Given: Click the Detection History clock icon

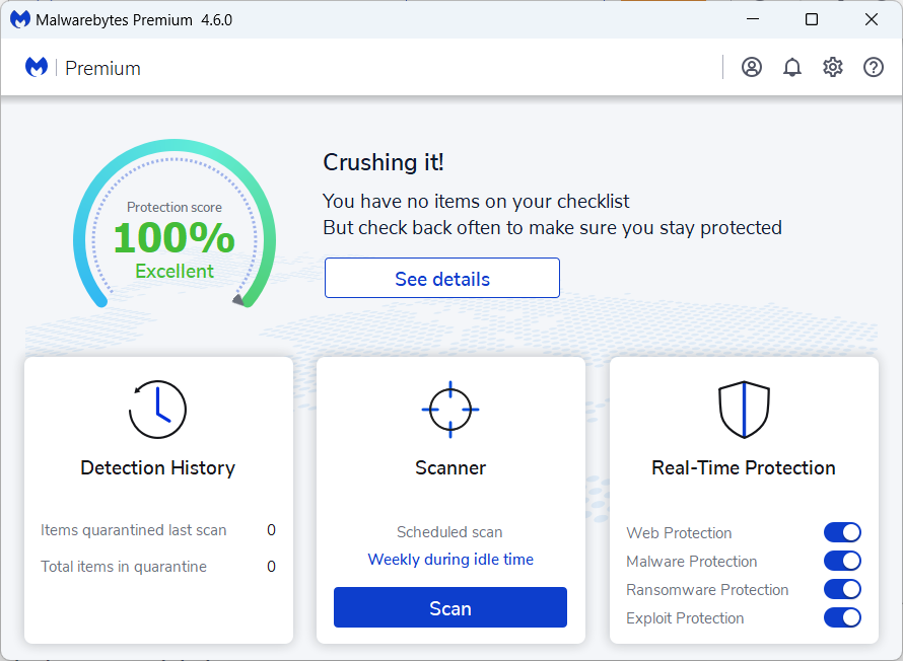Looking at the screenshot, I should [157, 408].
